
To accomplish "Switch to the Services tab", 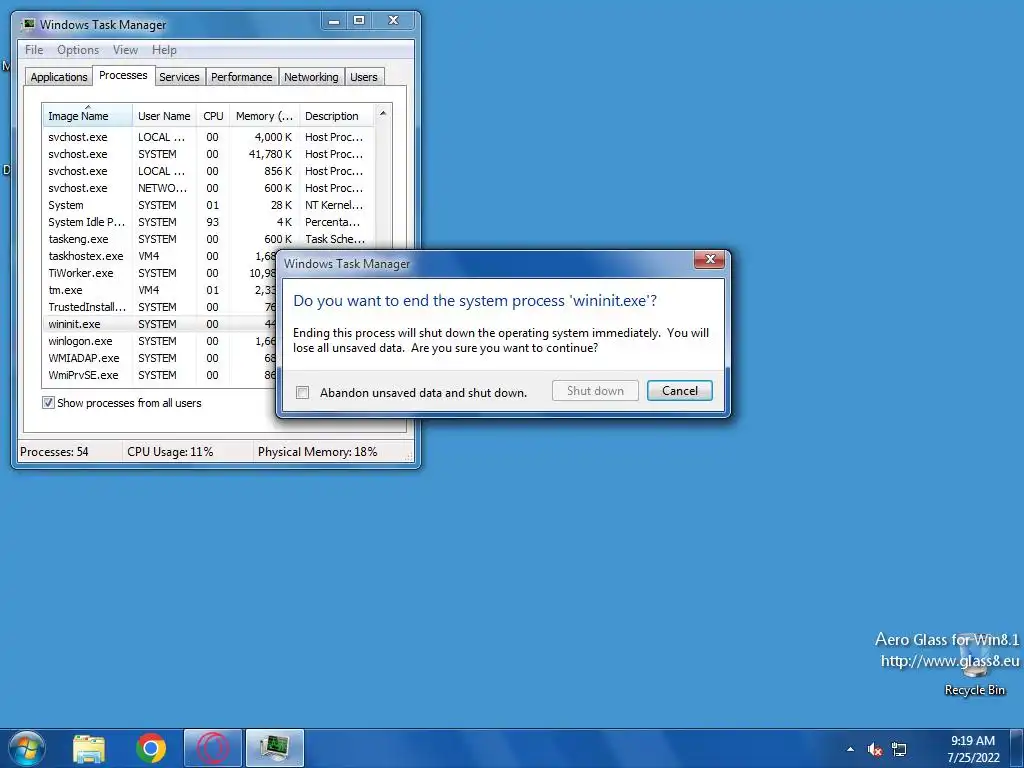I will coord(179,77).
